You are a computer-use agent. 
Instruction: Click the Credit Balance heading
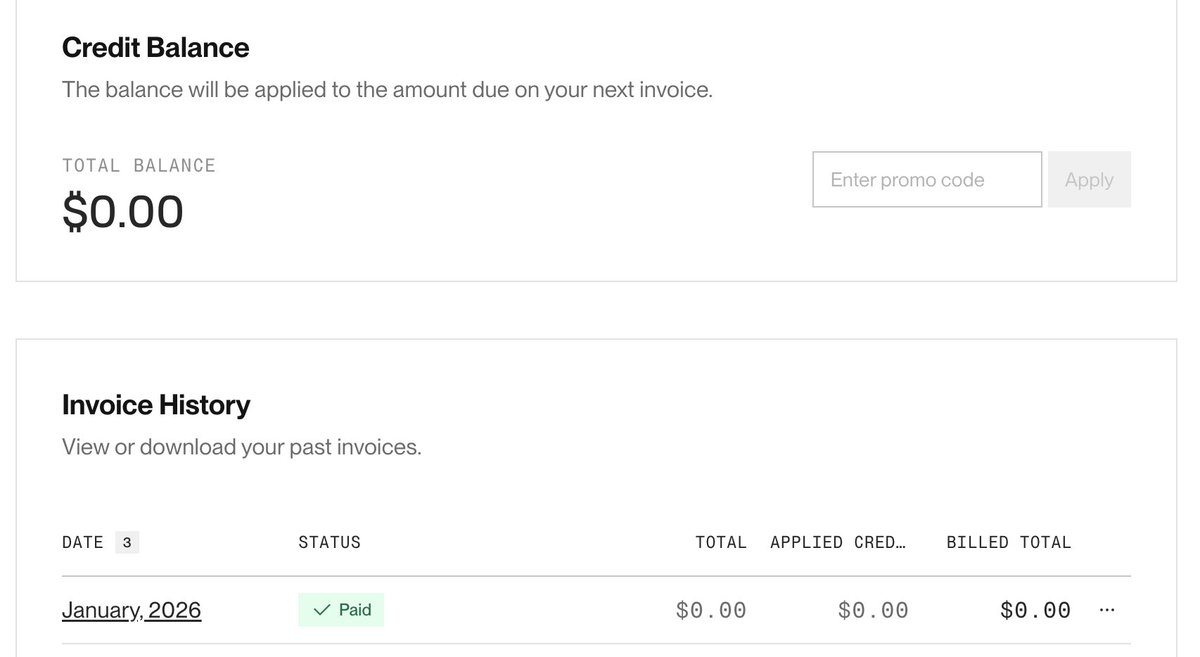pos(155,47)
